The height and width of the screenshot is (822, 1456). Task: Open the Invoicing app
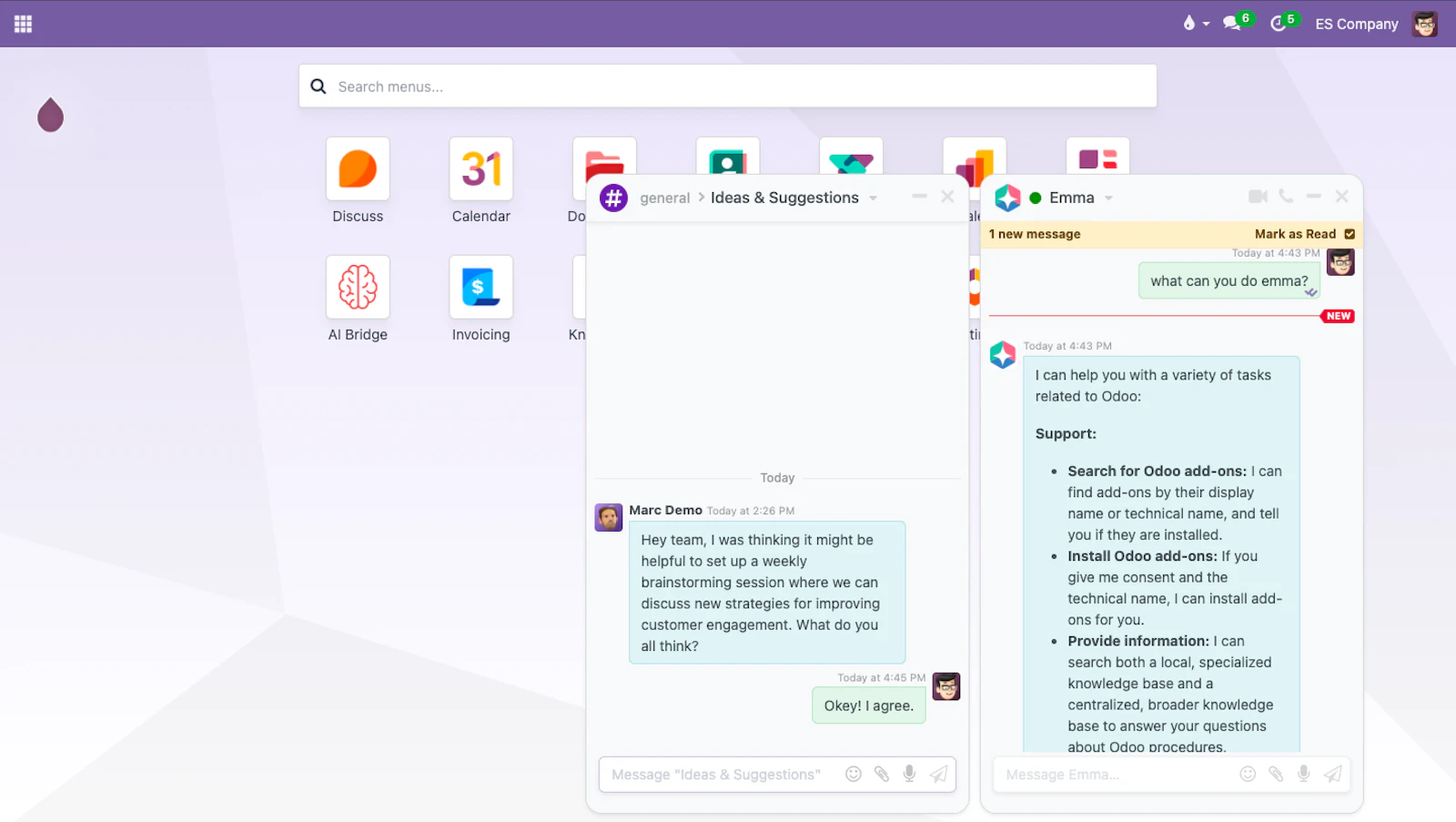(480, 287)
